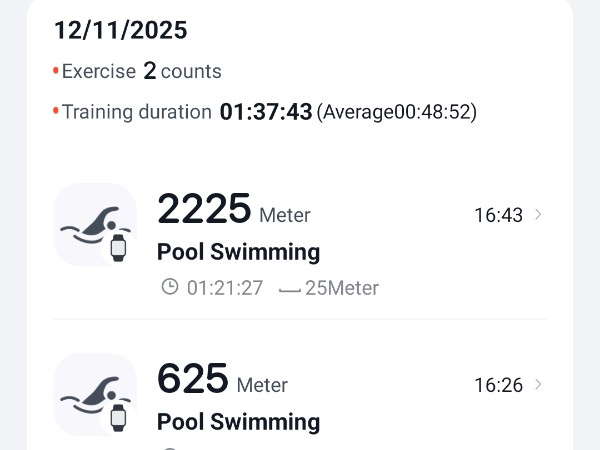Tap the watch badge on the 2225 meter icon
The height and width of the screenshot is (450, 600).
point(119,247)
